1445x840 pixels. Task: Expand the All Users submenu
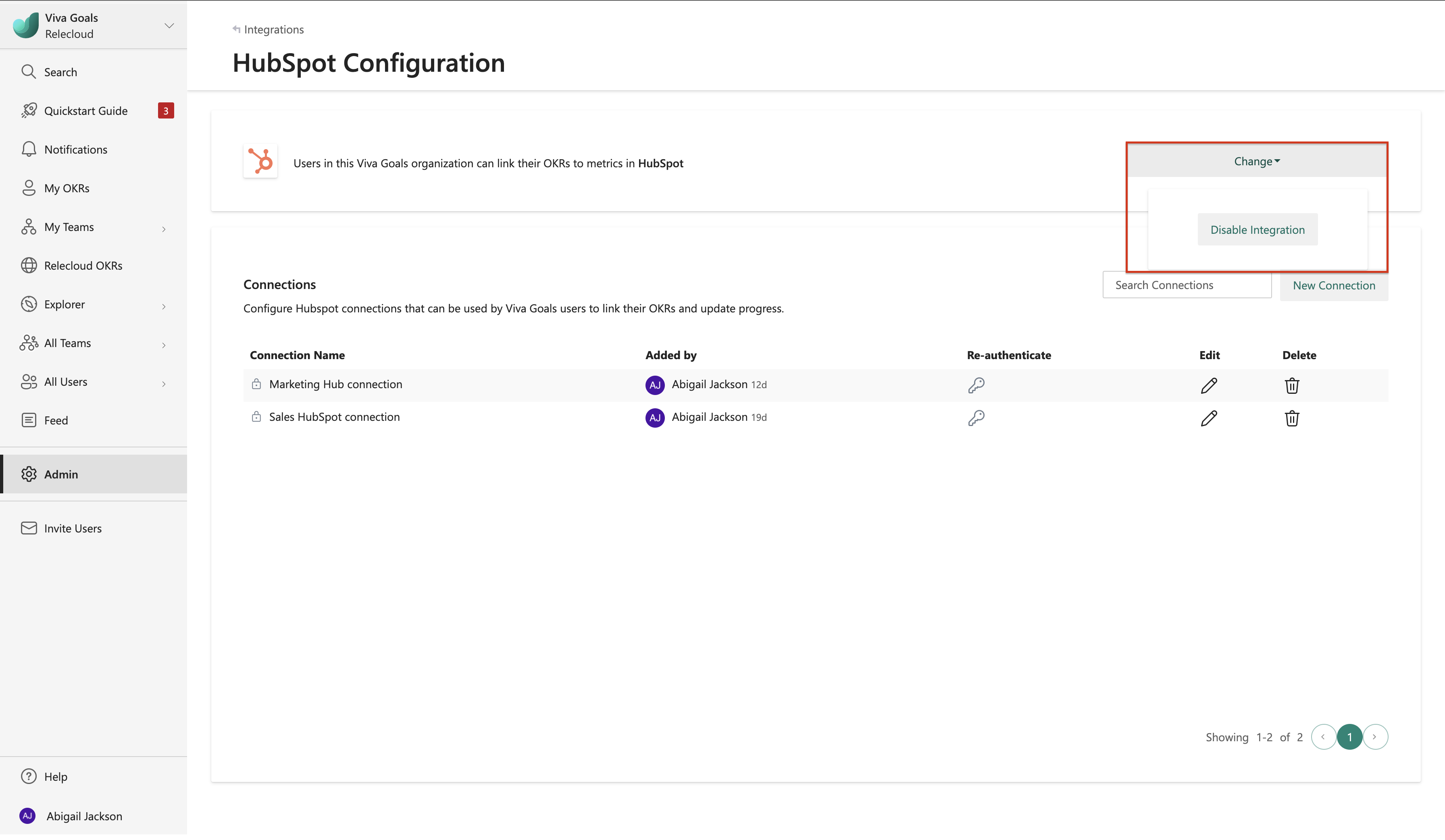pos(163,384)
